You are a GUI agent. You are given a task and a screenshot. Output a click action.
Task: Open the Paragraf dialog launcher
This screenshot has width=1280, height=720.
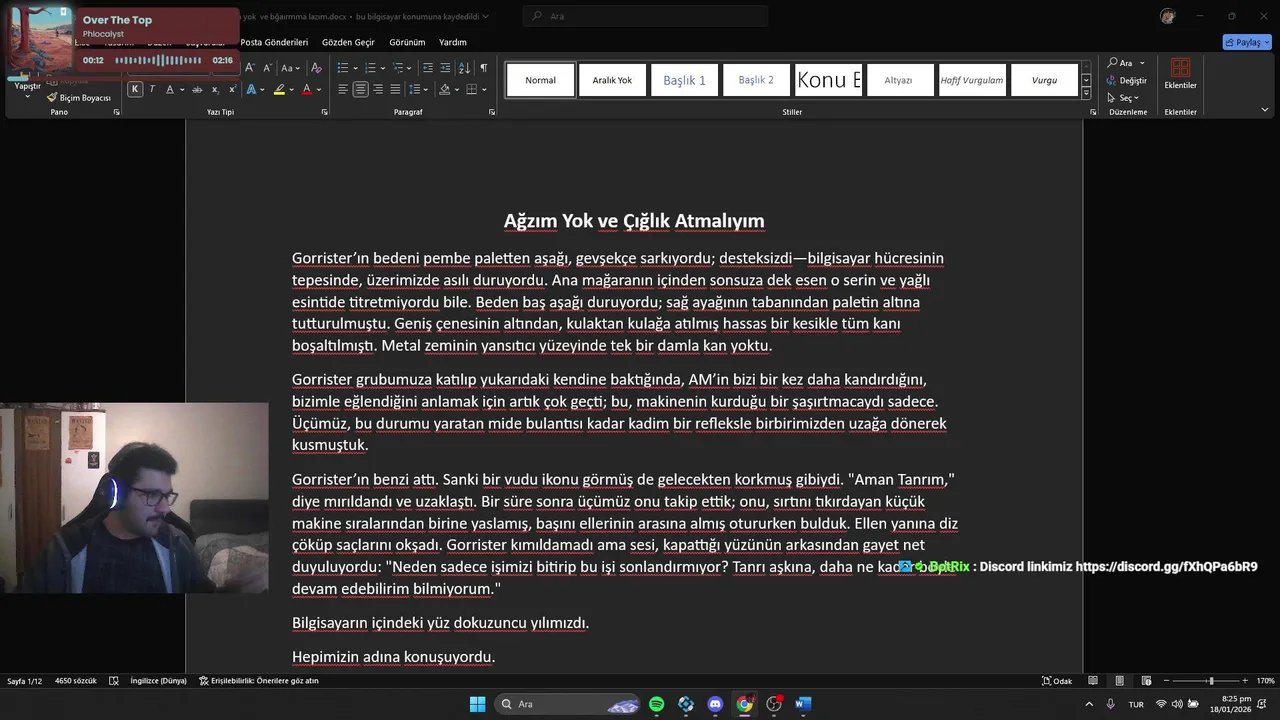pos(492,112)
